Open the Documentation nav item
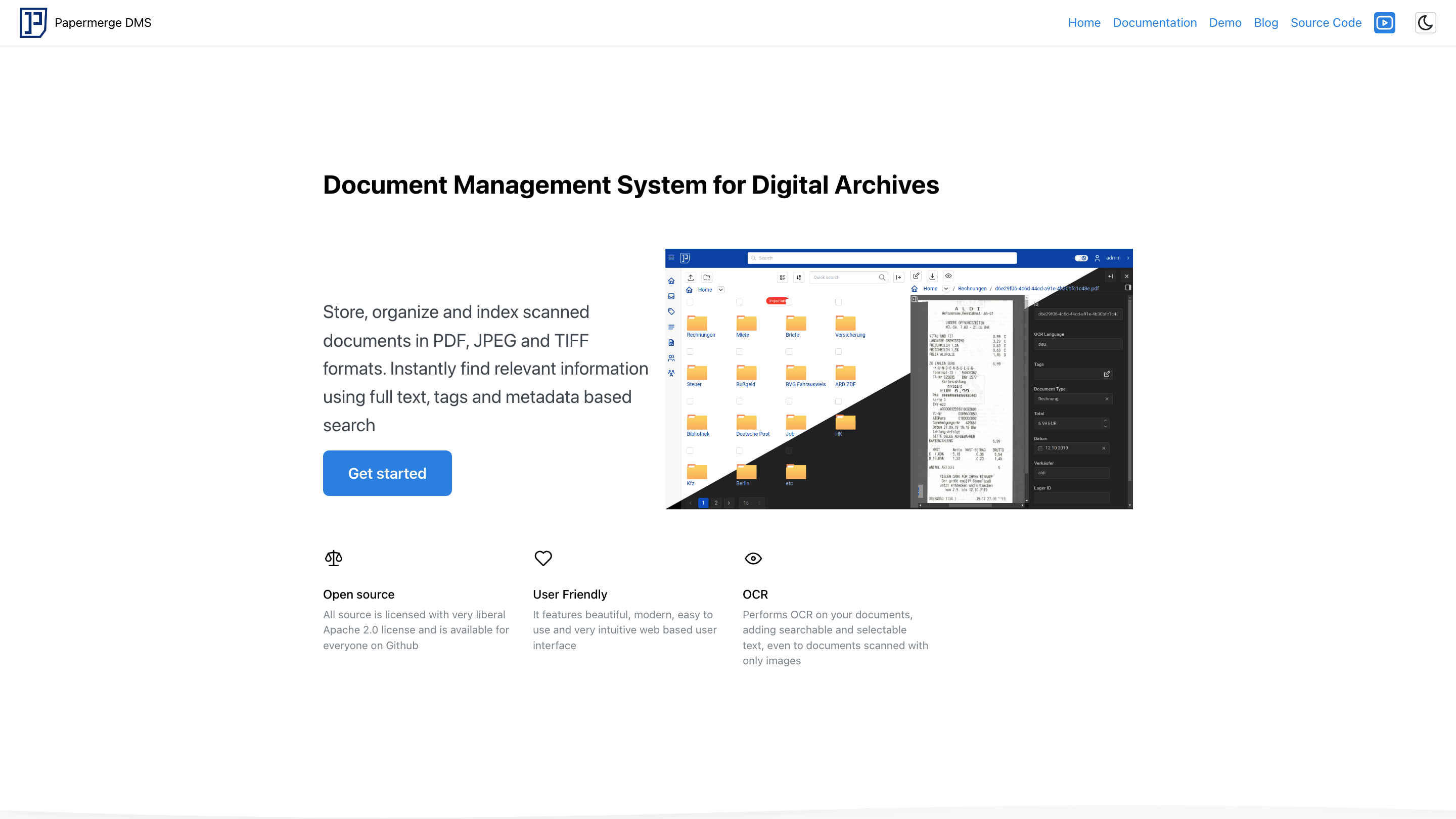The width and height of the screenshot is (1456, 819). click(x=1154, y=23)
